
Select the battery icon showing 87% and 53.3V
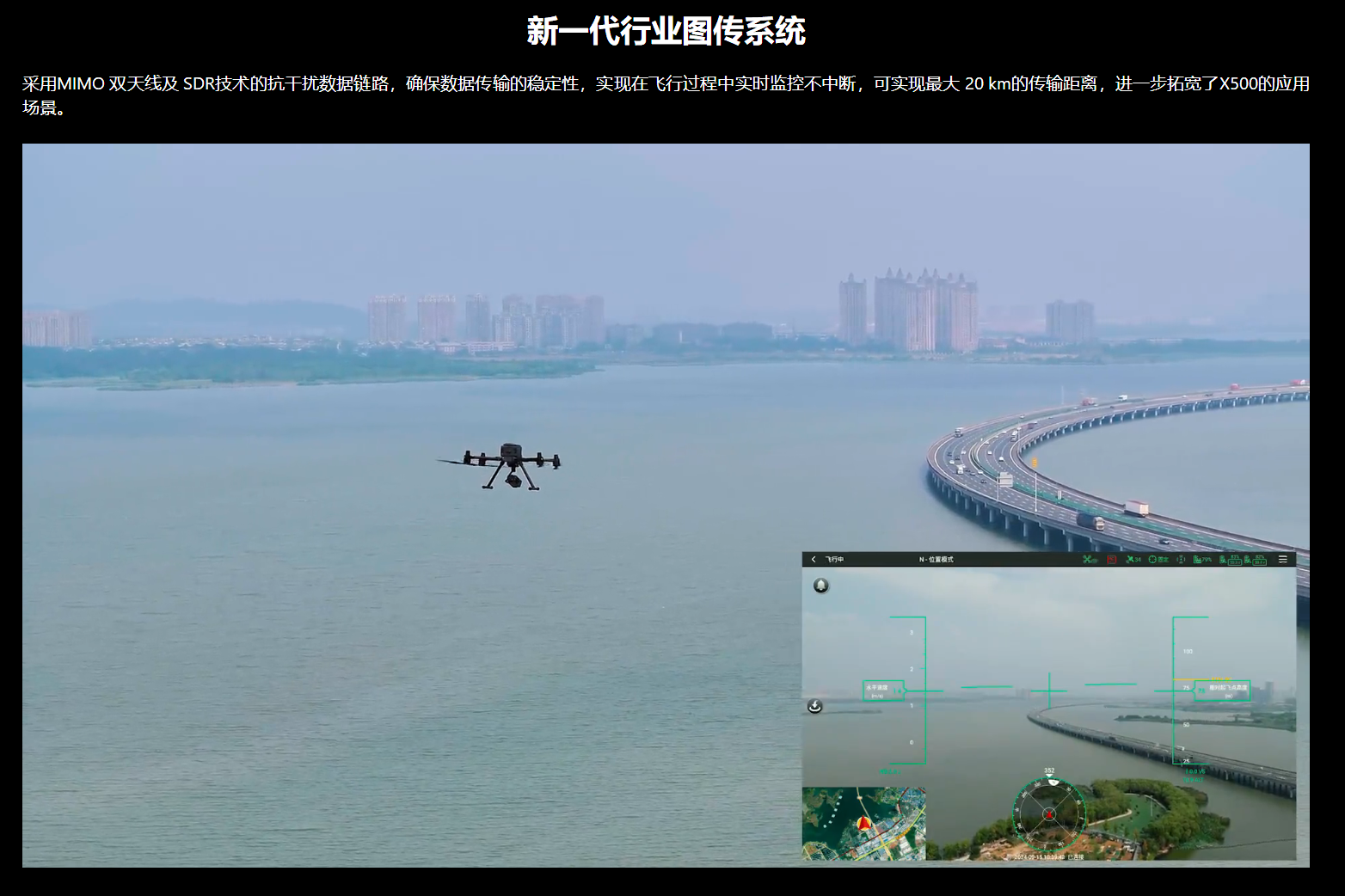(1230, 559)
